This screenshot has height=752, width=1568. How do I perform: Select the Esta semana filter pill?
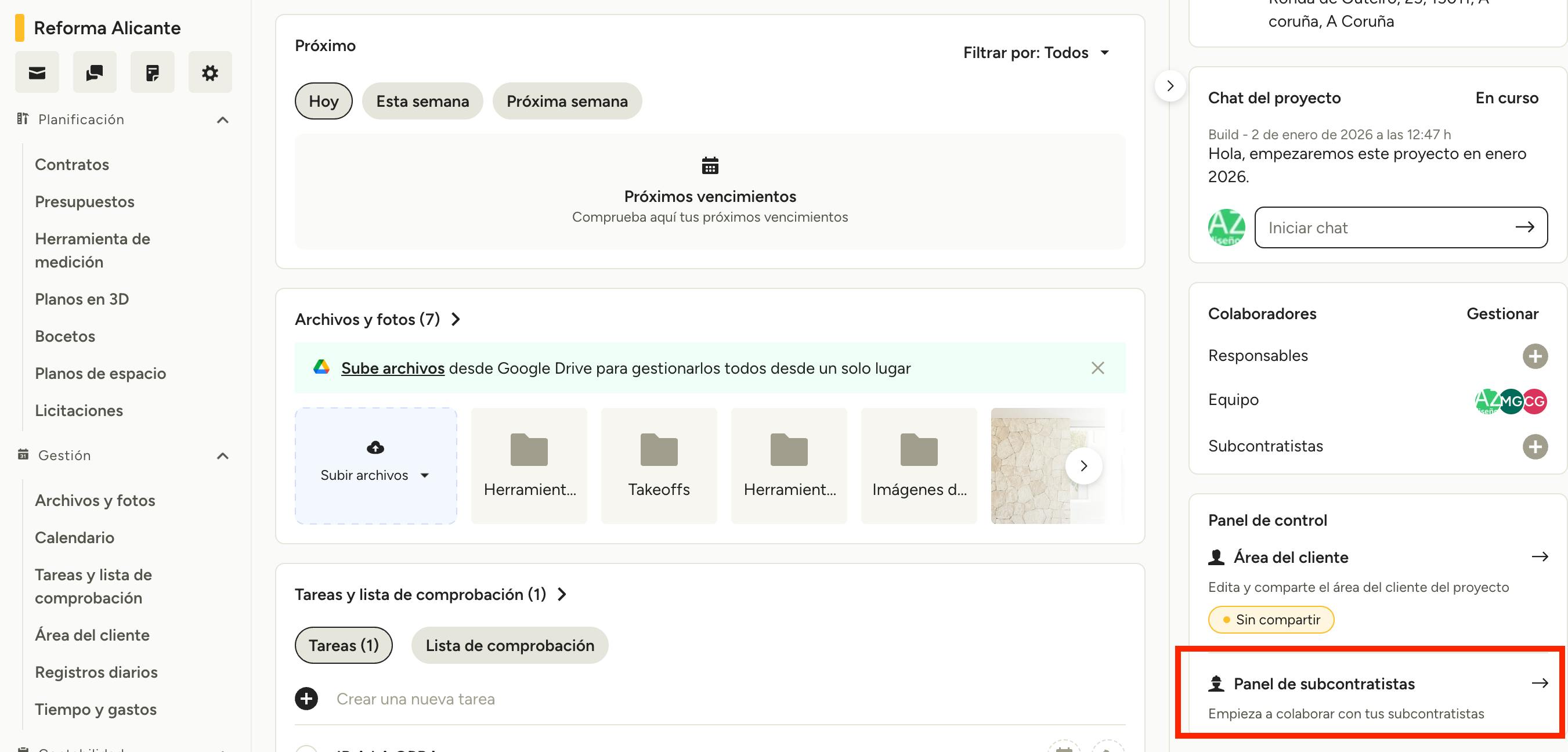coord(422,101)
